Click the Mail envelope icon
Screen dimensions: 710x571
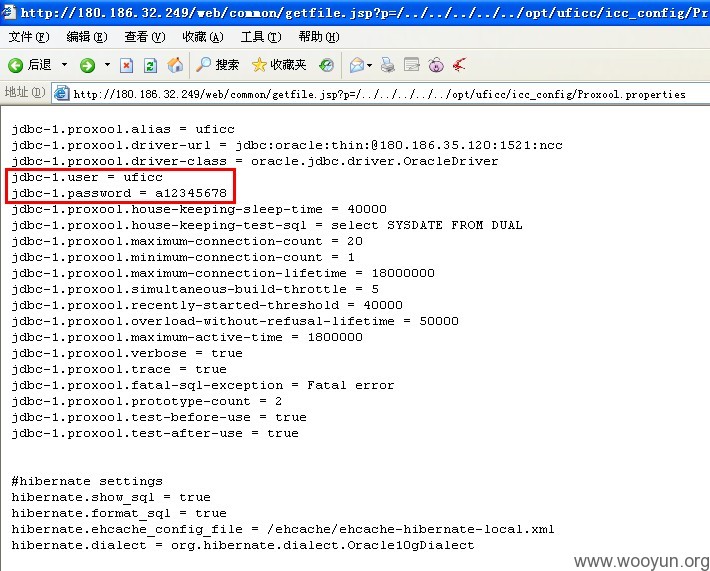[x=357, y=65]
